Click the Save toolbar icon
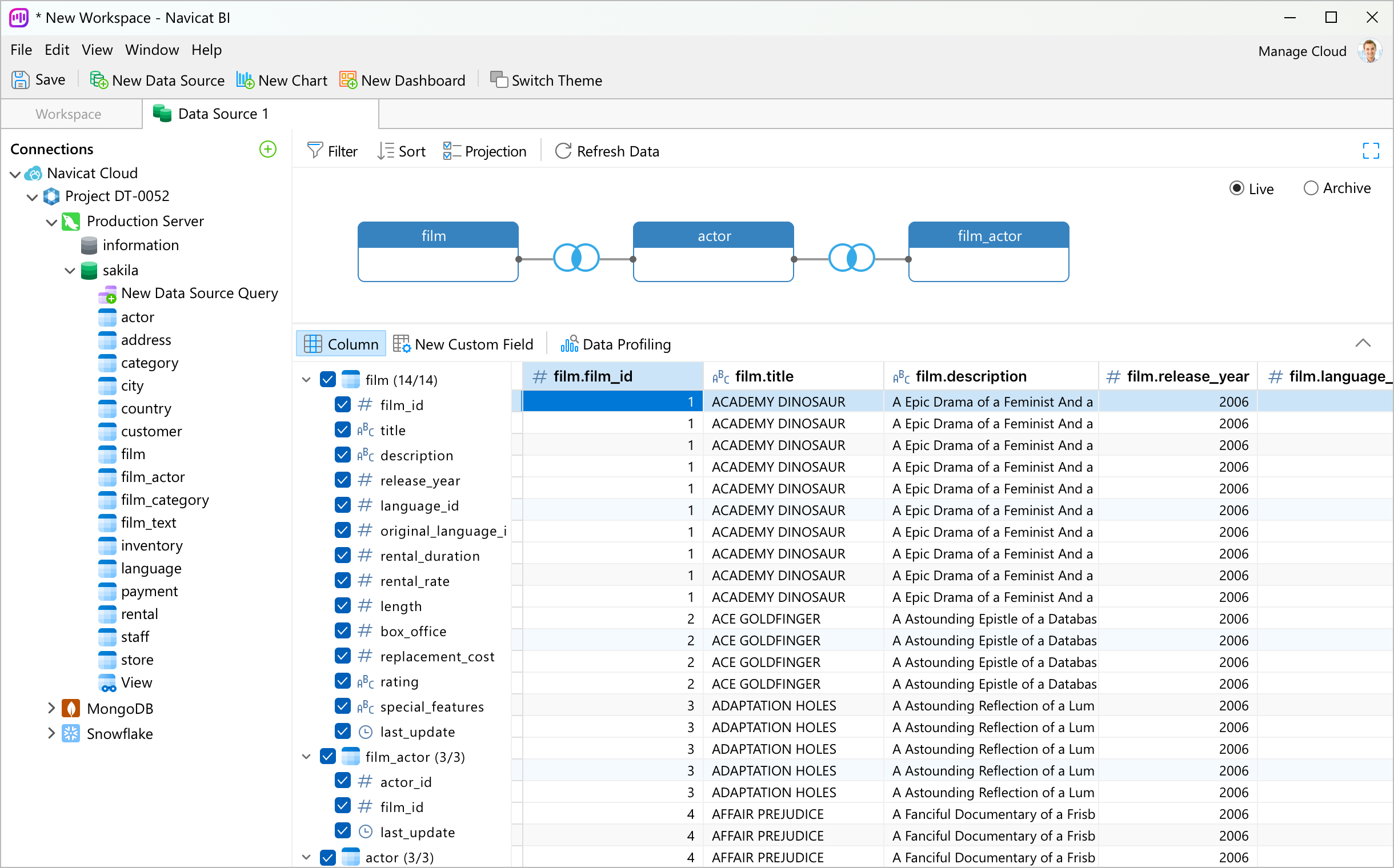 [20, 80]
